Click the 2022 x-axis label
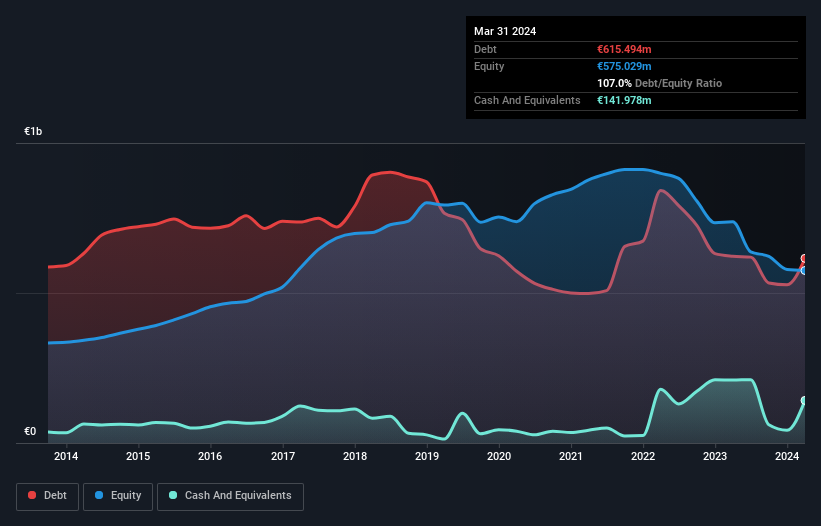Viewport: 821px width, 526px height. click(643, 456)
